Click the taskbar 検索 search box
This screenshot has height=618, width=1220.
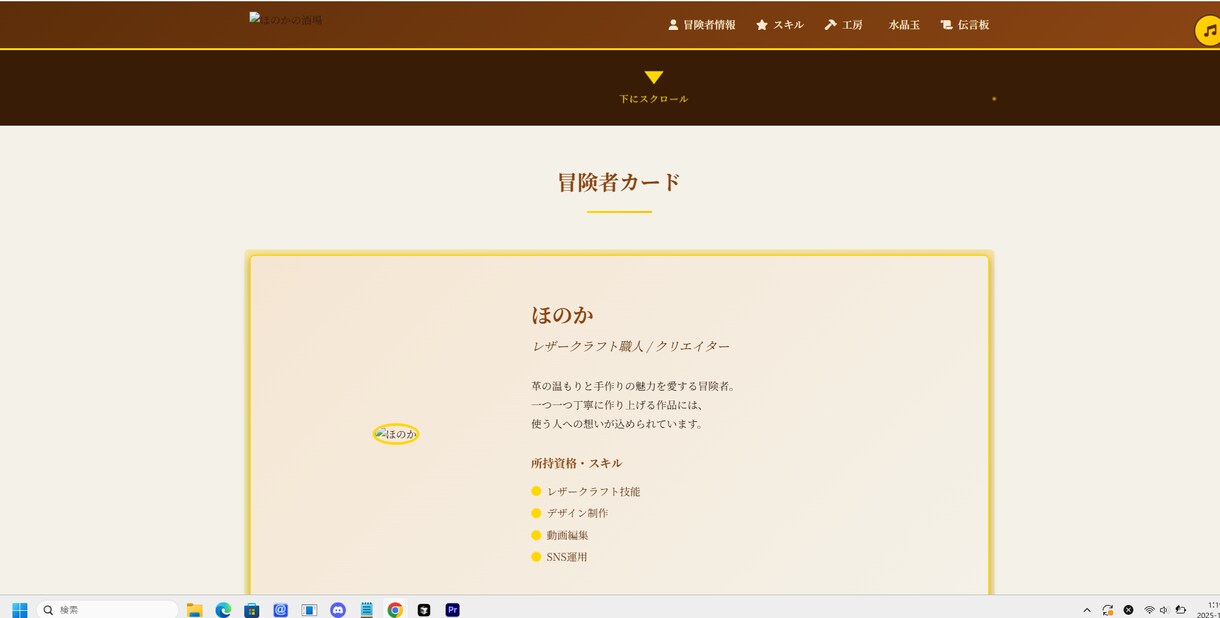point(108,610)
